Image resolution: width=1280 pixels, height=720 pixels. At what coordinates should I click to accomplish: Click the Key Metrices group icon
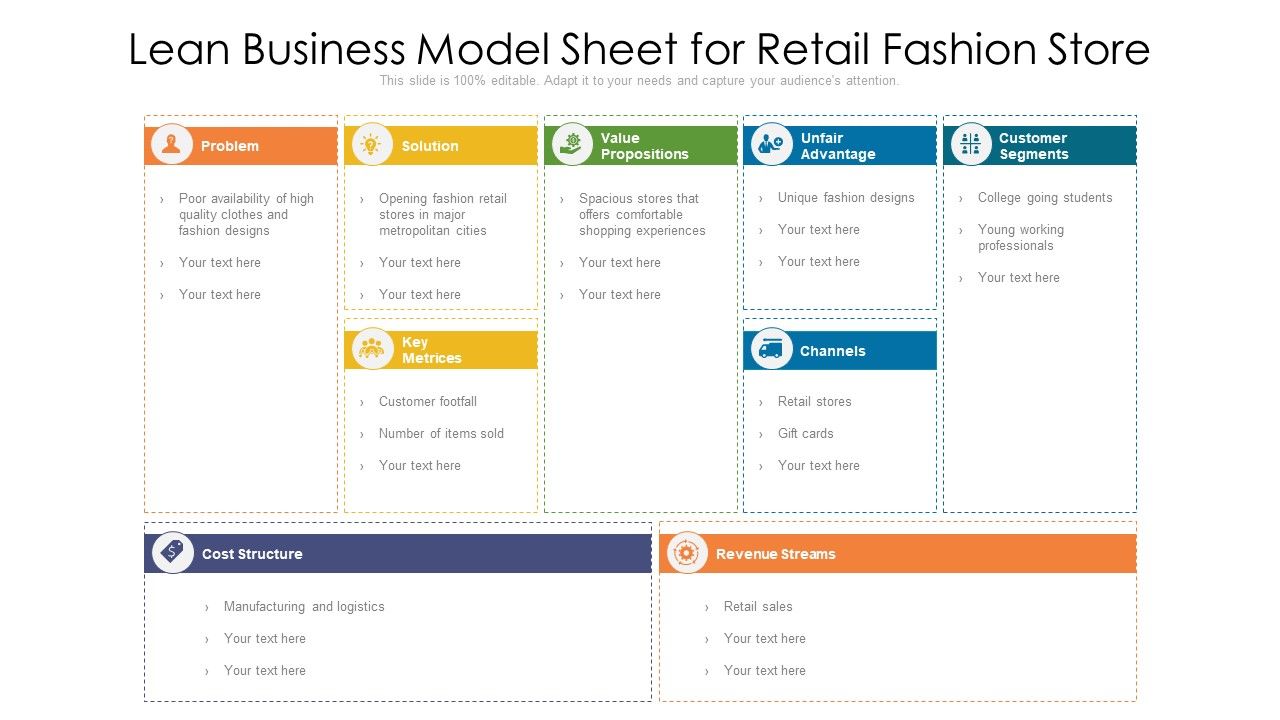[372, 349]
